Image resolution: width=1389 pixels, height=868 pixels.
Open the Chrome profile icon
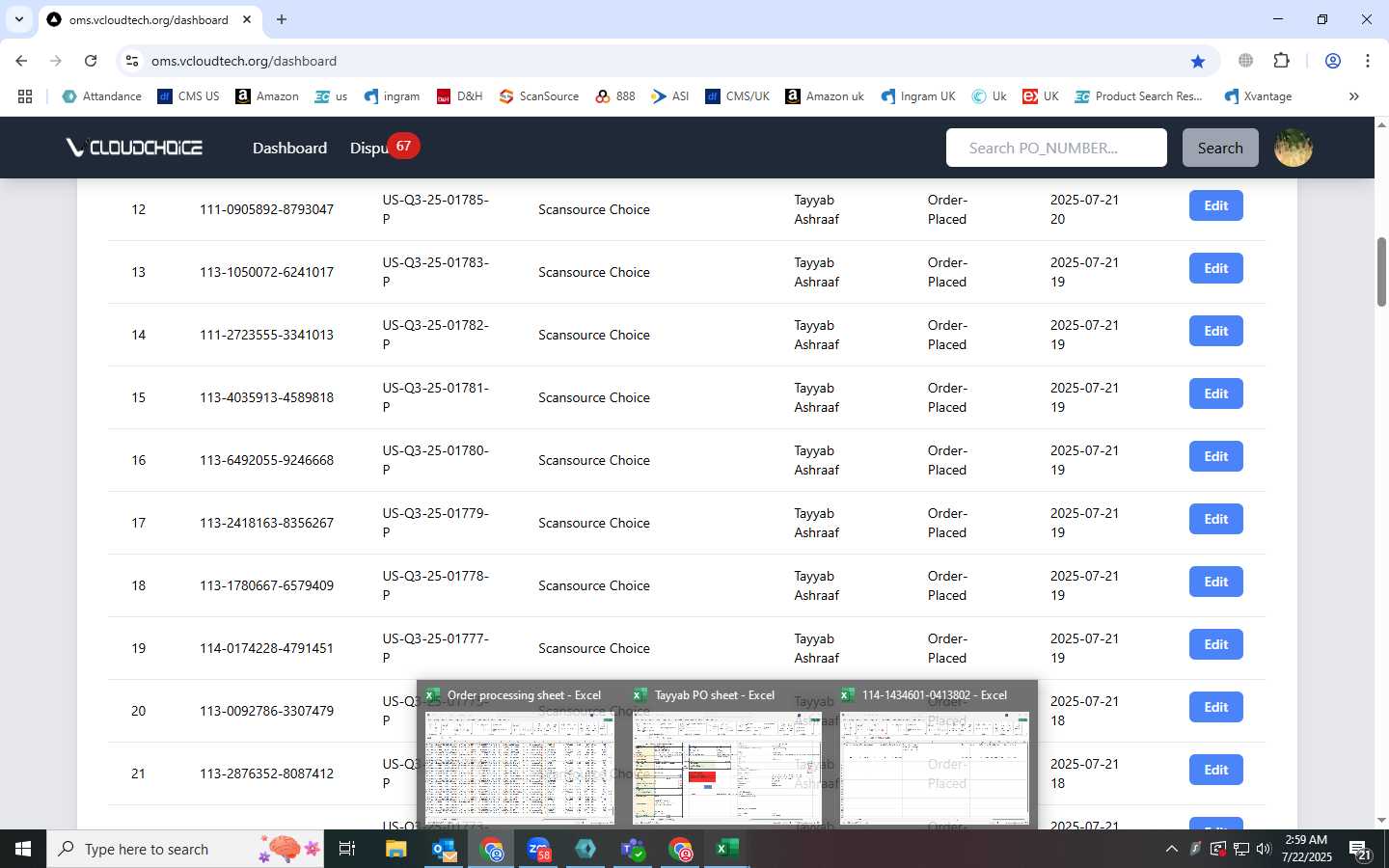click(1333, 61)
